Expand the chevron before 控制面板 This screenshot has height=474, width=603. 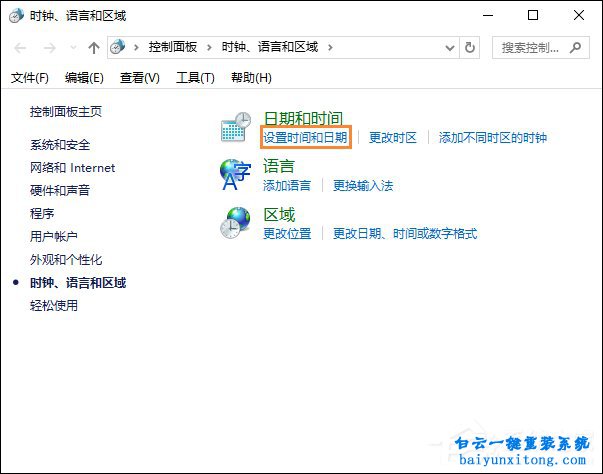(136, 48)
